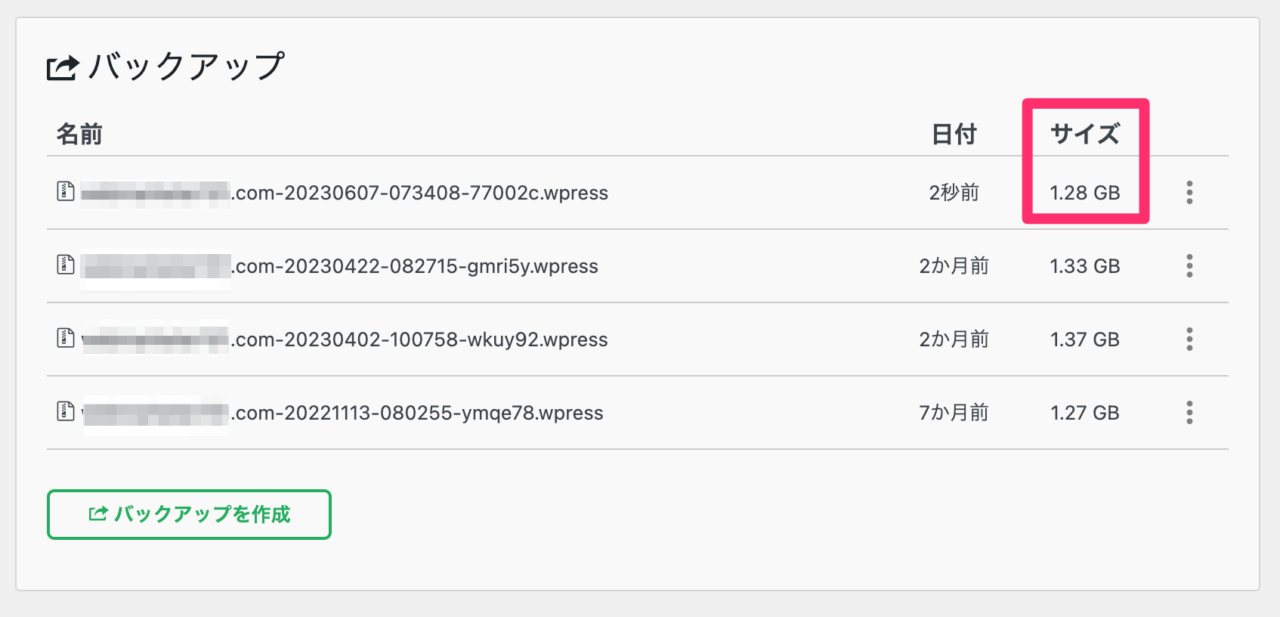Image resolution: width=1280 pixels, height=617 pixels.
Task: Click the サイズ column header
Action: 1085,134
